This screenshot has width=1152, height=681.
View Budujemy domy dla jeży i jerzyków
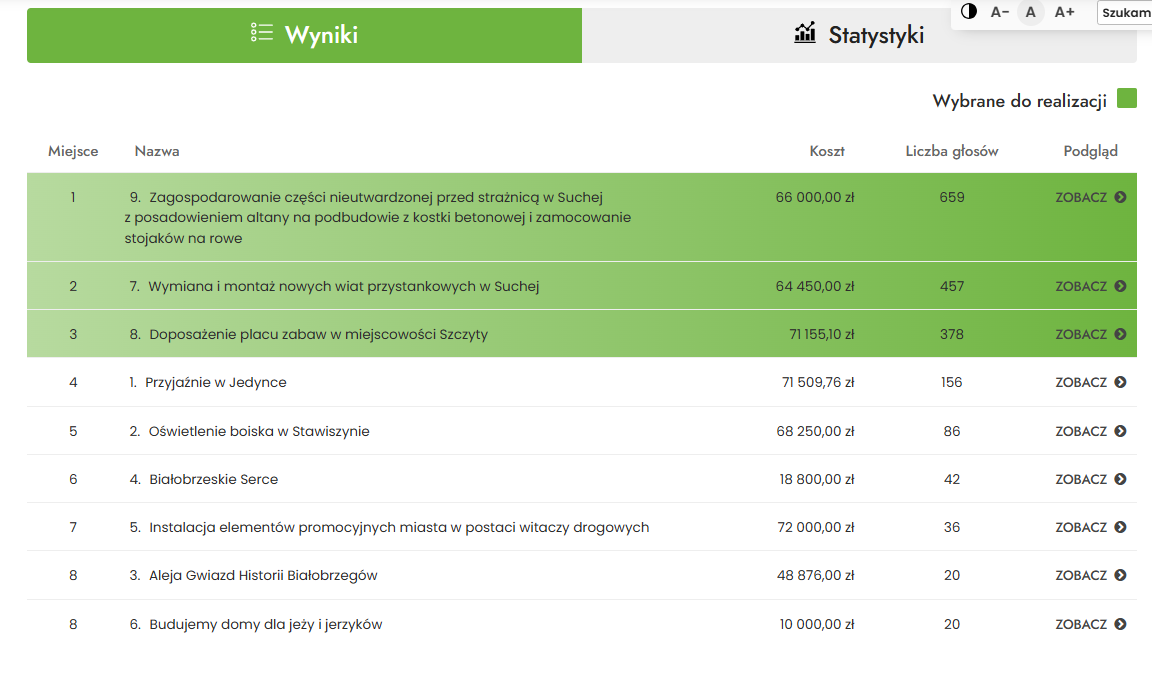[1090, 624]
